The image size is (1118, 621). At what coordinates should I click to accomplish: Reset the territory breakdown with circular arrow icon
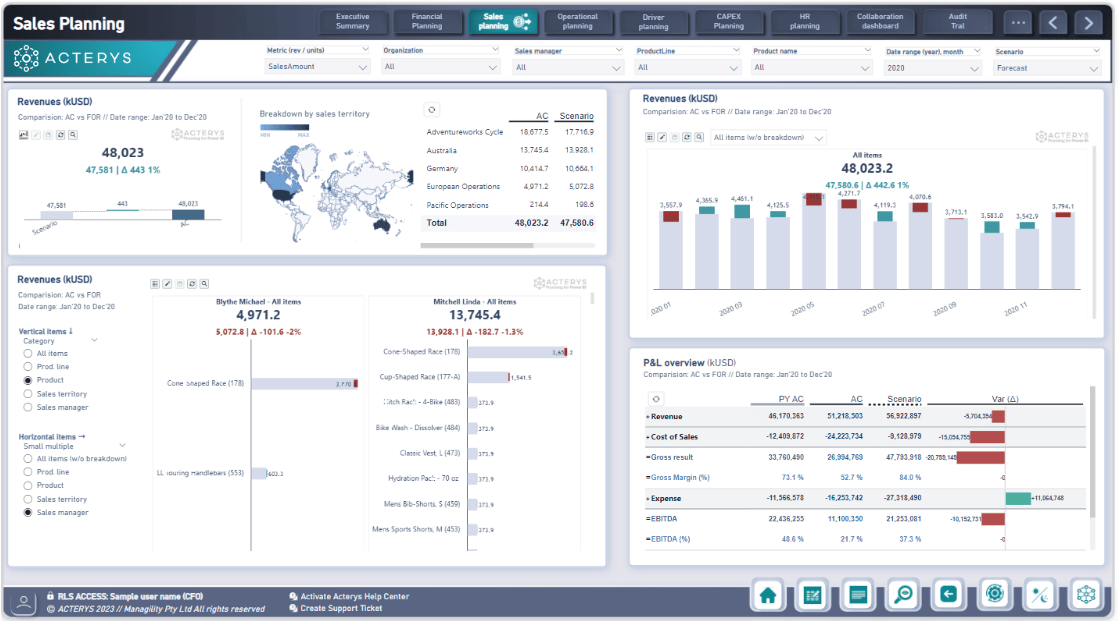click(431, 110)
